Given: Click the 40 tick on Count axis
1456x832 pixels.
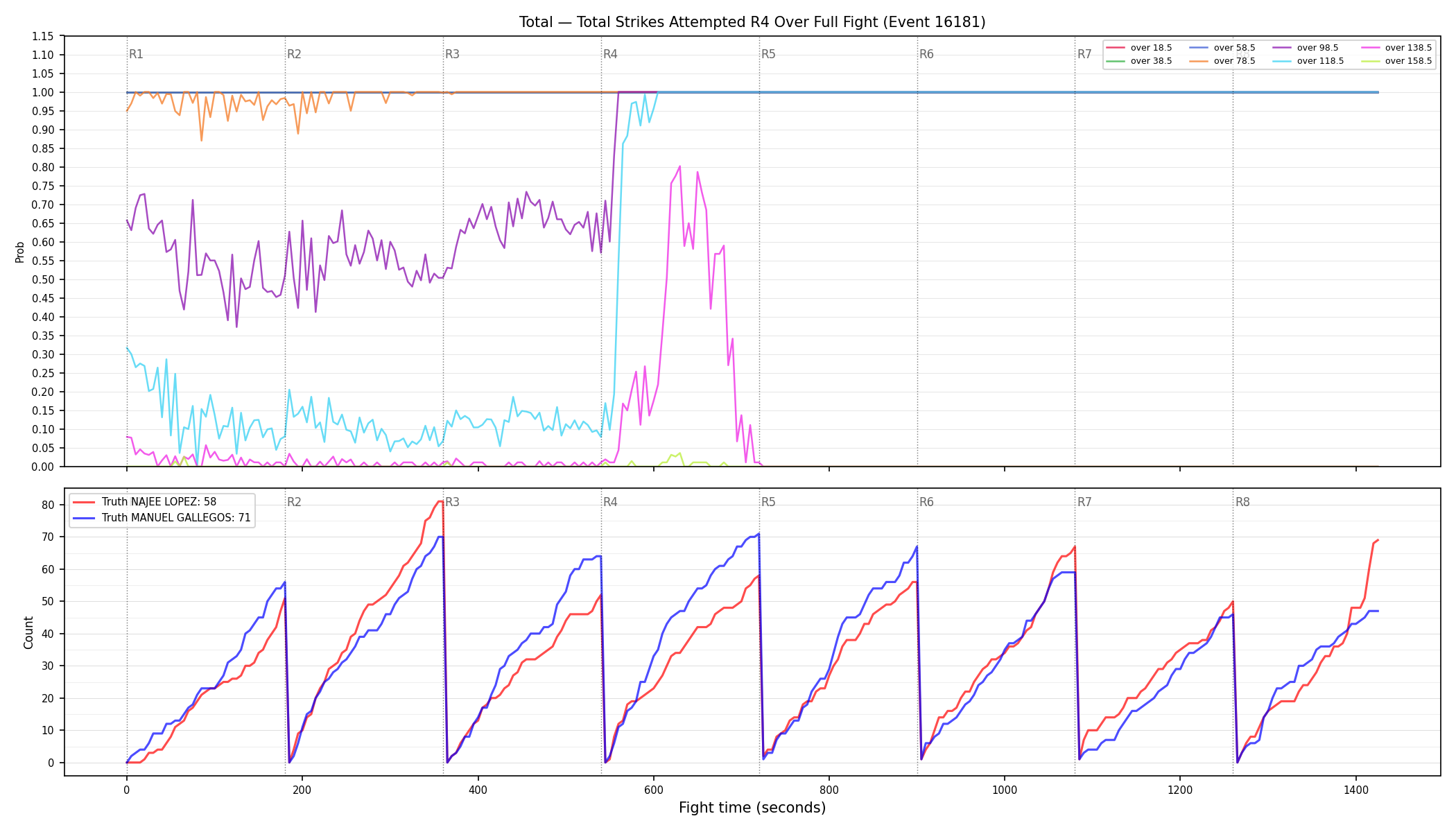Looking at the screenshot, I should [x=47, y=634].
